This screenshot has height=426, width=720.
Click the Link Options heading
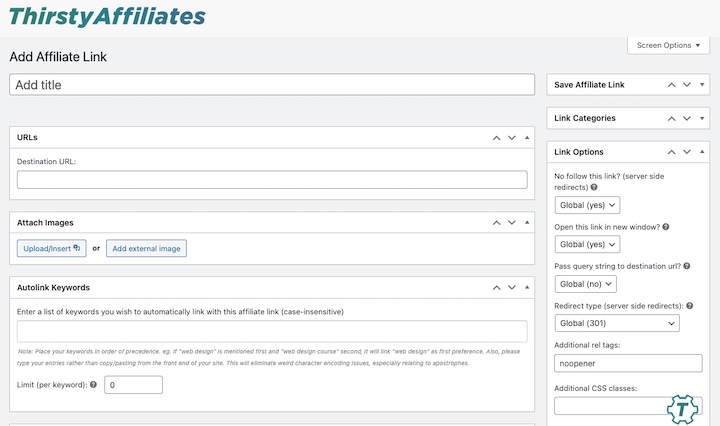coord(579,152)
